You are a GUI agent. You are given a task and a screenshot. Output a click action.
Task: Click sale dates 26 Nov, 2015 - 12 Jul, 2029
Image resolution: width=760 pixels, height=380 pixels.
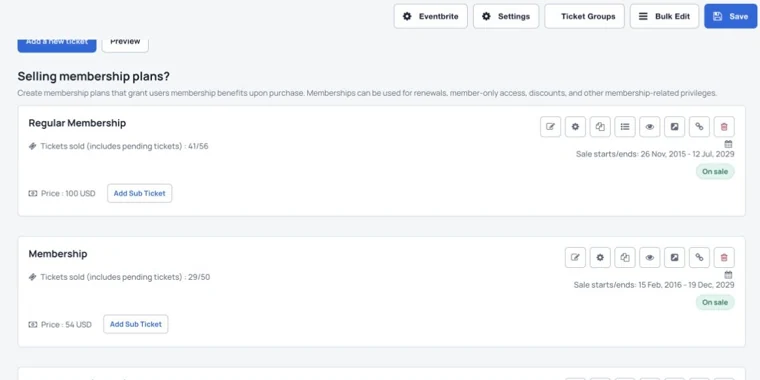[x=655, y=154]
